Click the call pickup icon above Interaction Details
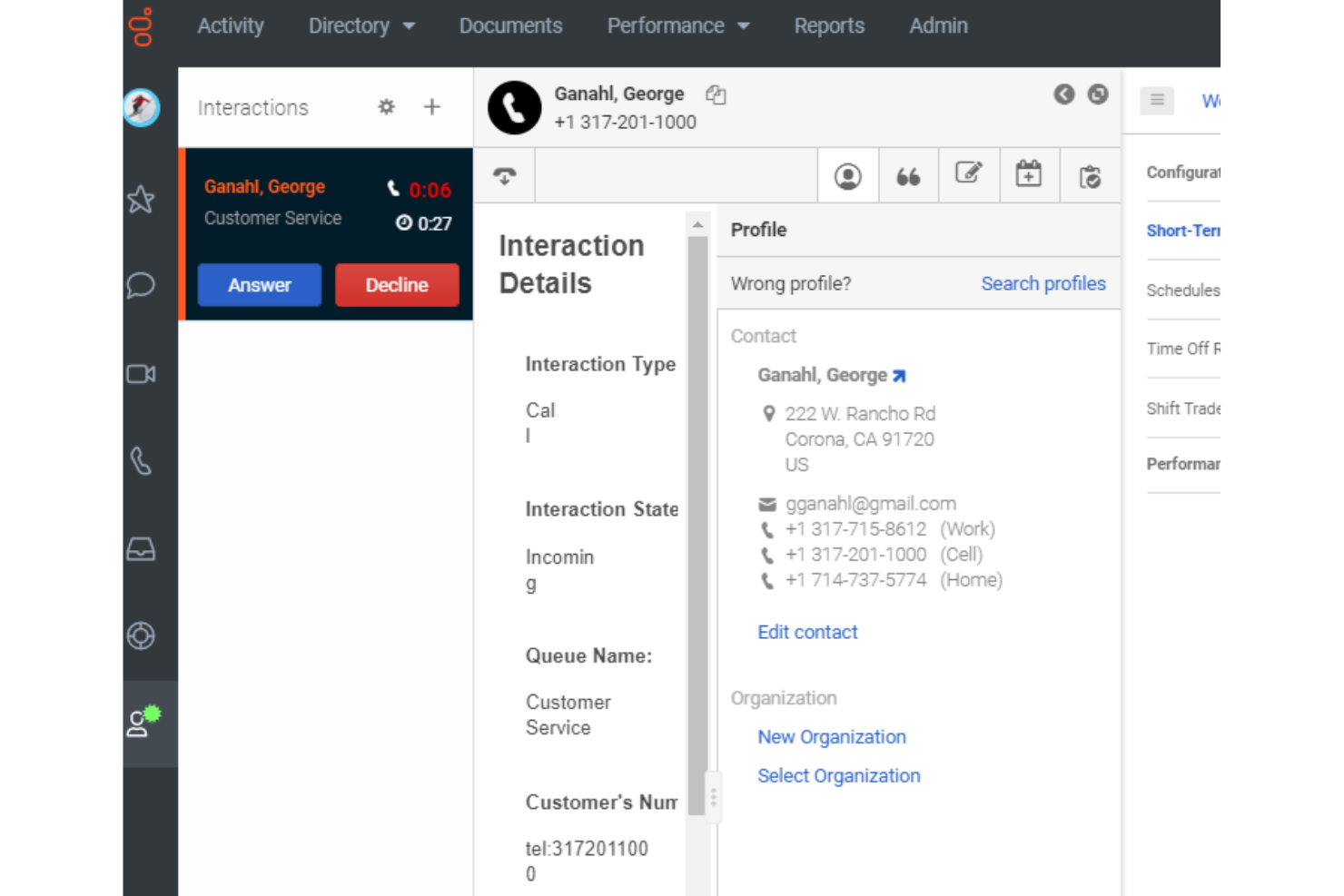Viewport: 1344px width, 896px height. [504, 175]
